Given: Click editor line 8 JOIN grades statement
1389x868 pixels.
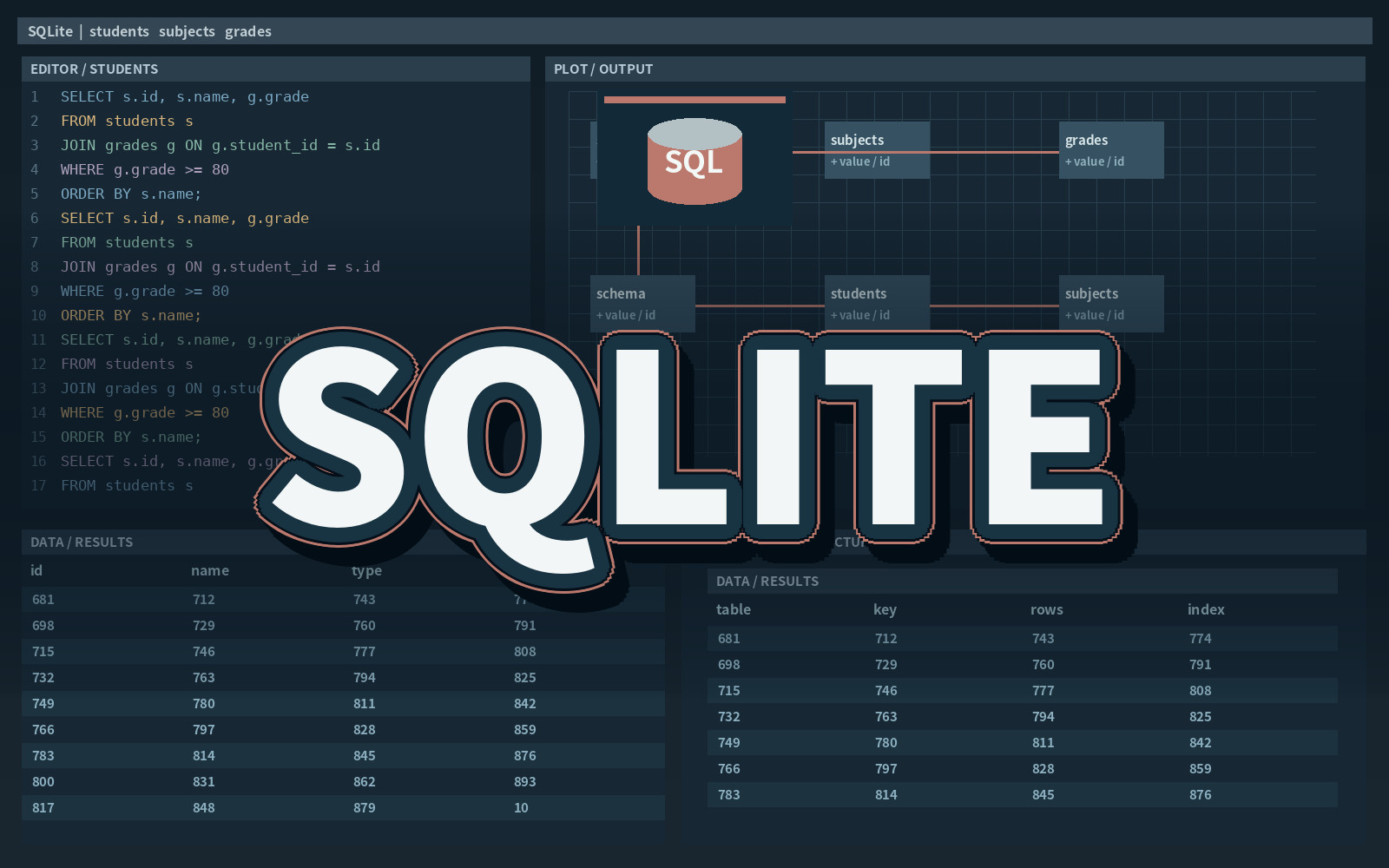Looking at the screenshot, I should pos(221,266).
